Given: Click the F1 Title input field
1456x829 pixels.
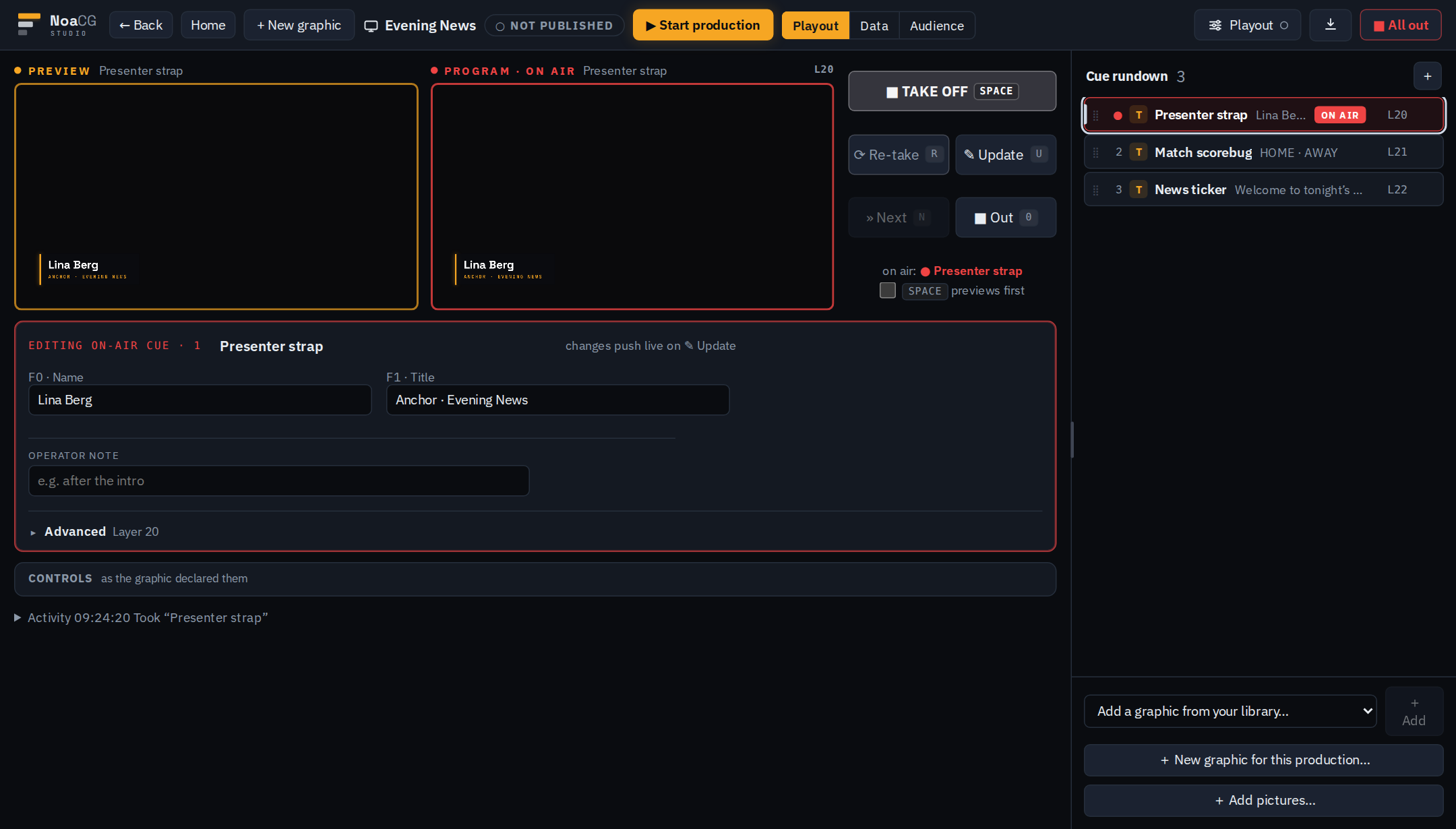Looking at the screenshot, I should tap(557, 400).
